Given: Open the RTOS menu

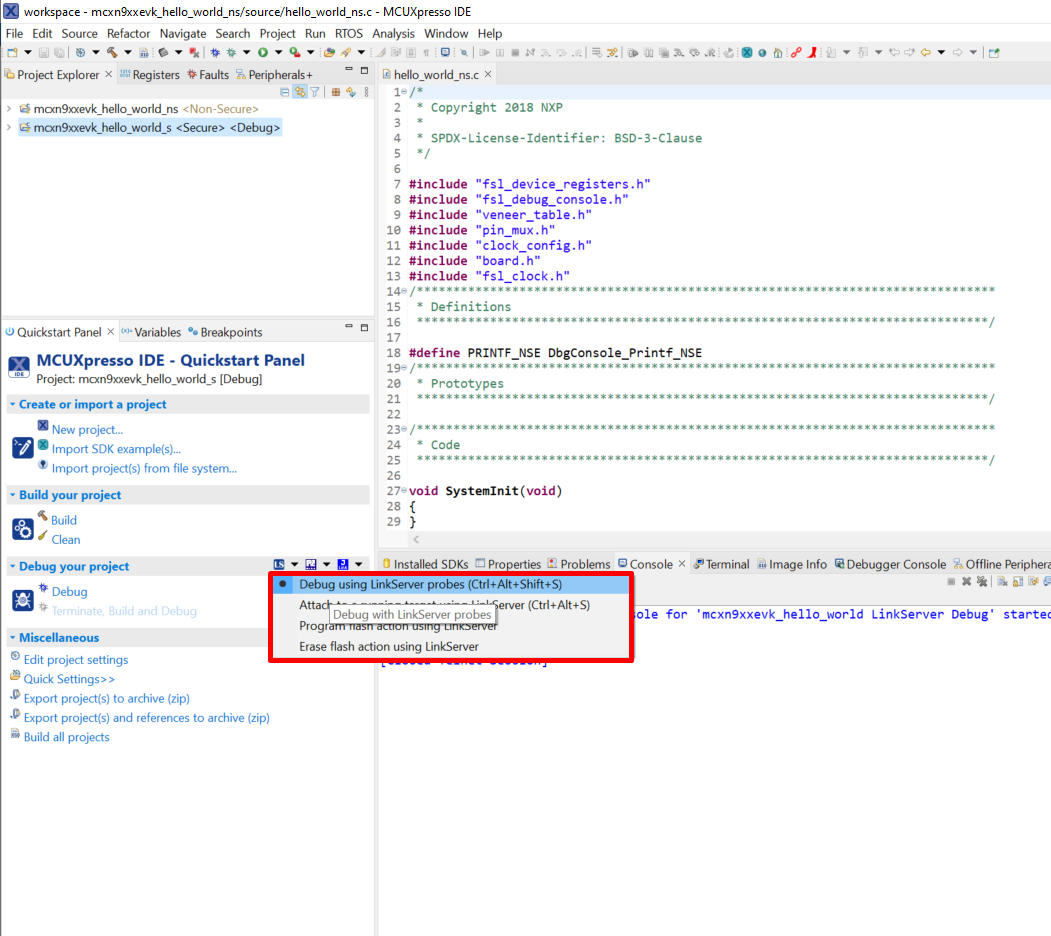Looking at the screenshot, I should (349, 33).
